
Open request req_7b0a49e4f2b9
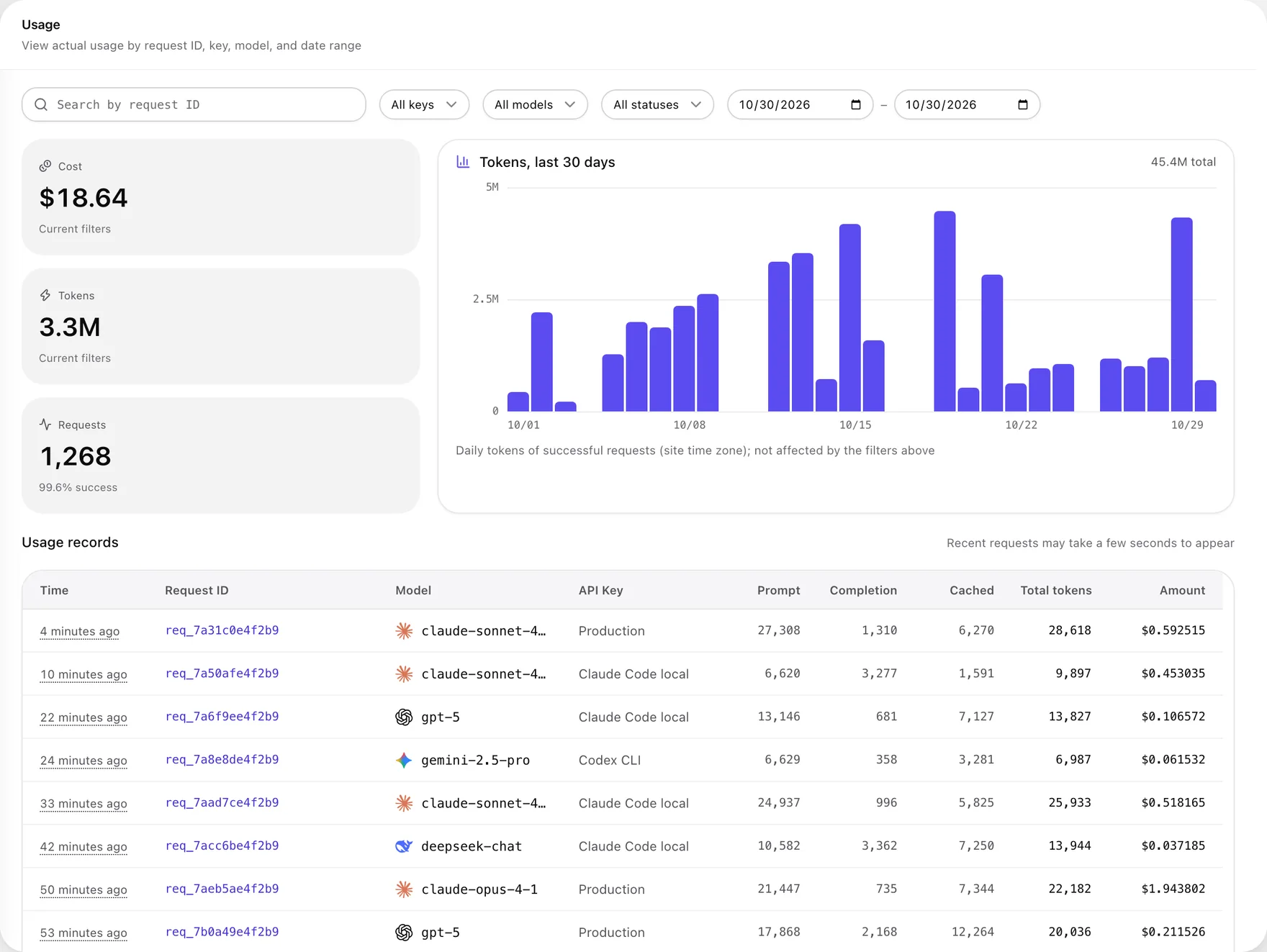point(222,932)
